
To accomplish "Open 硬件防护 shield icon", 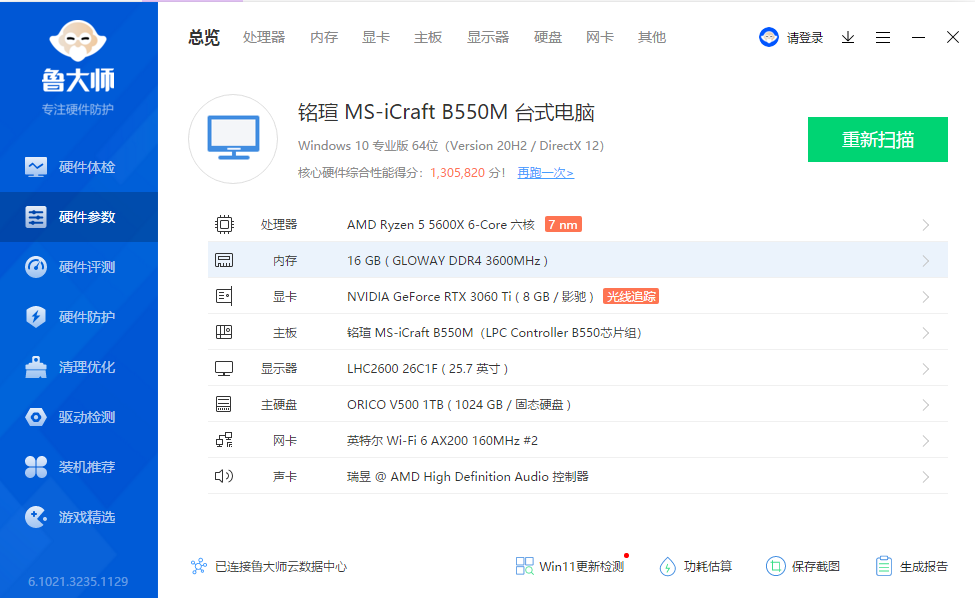I will [x=35, y=316].
